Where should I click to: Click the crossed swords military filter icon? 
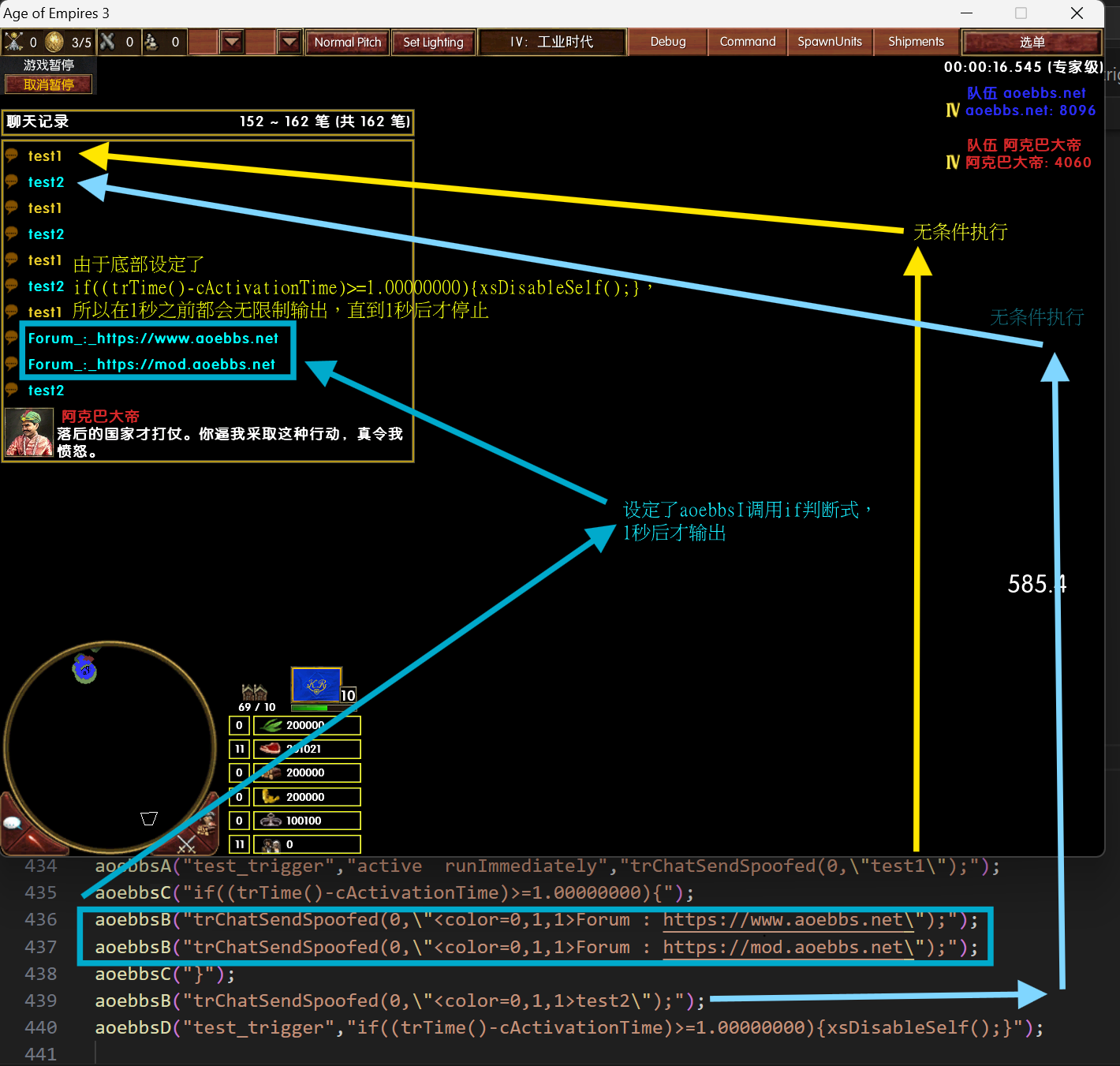click(186, 843)
